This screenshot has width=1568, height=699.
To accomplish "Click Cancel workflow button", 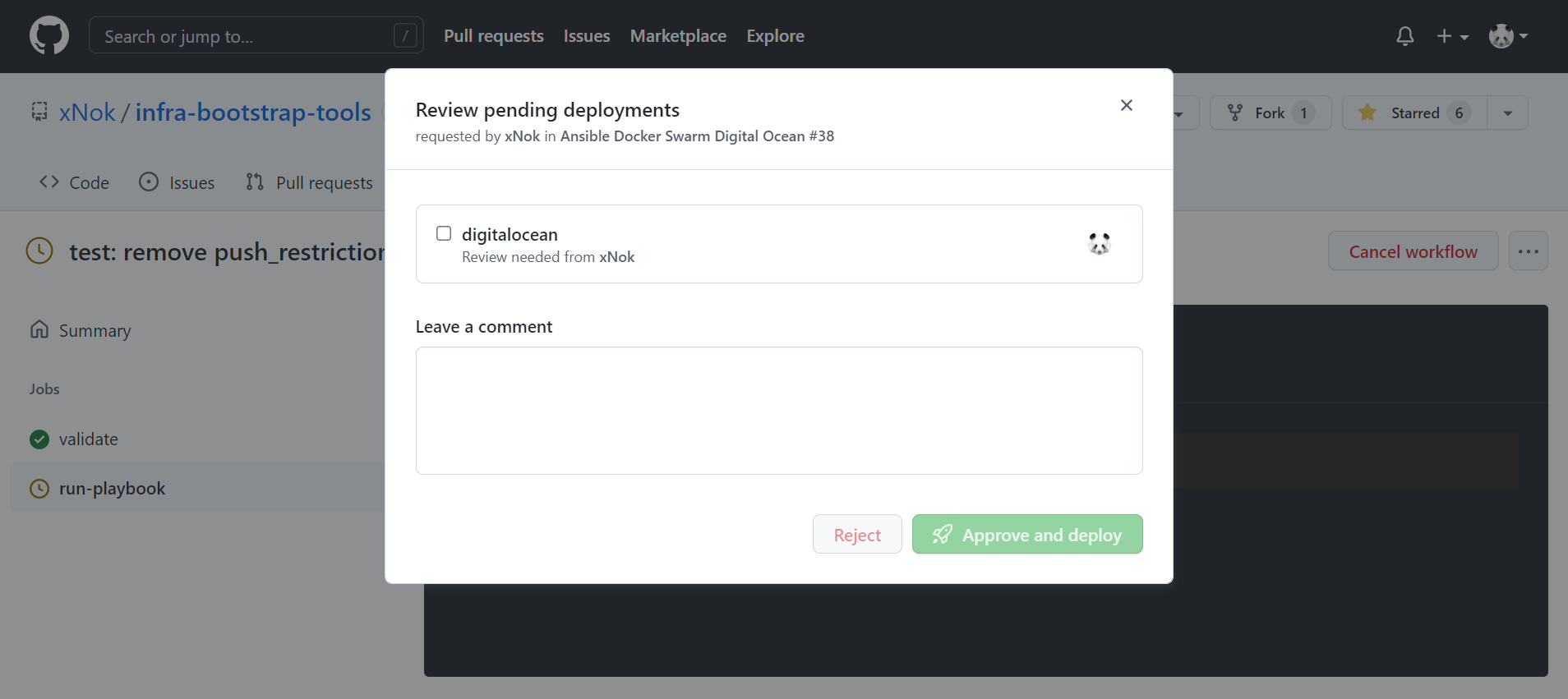I will pos(1414,251).
